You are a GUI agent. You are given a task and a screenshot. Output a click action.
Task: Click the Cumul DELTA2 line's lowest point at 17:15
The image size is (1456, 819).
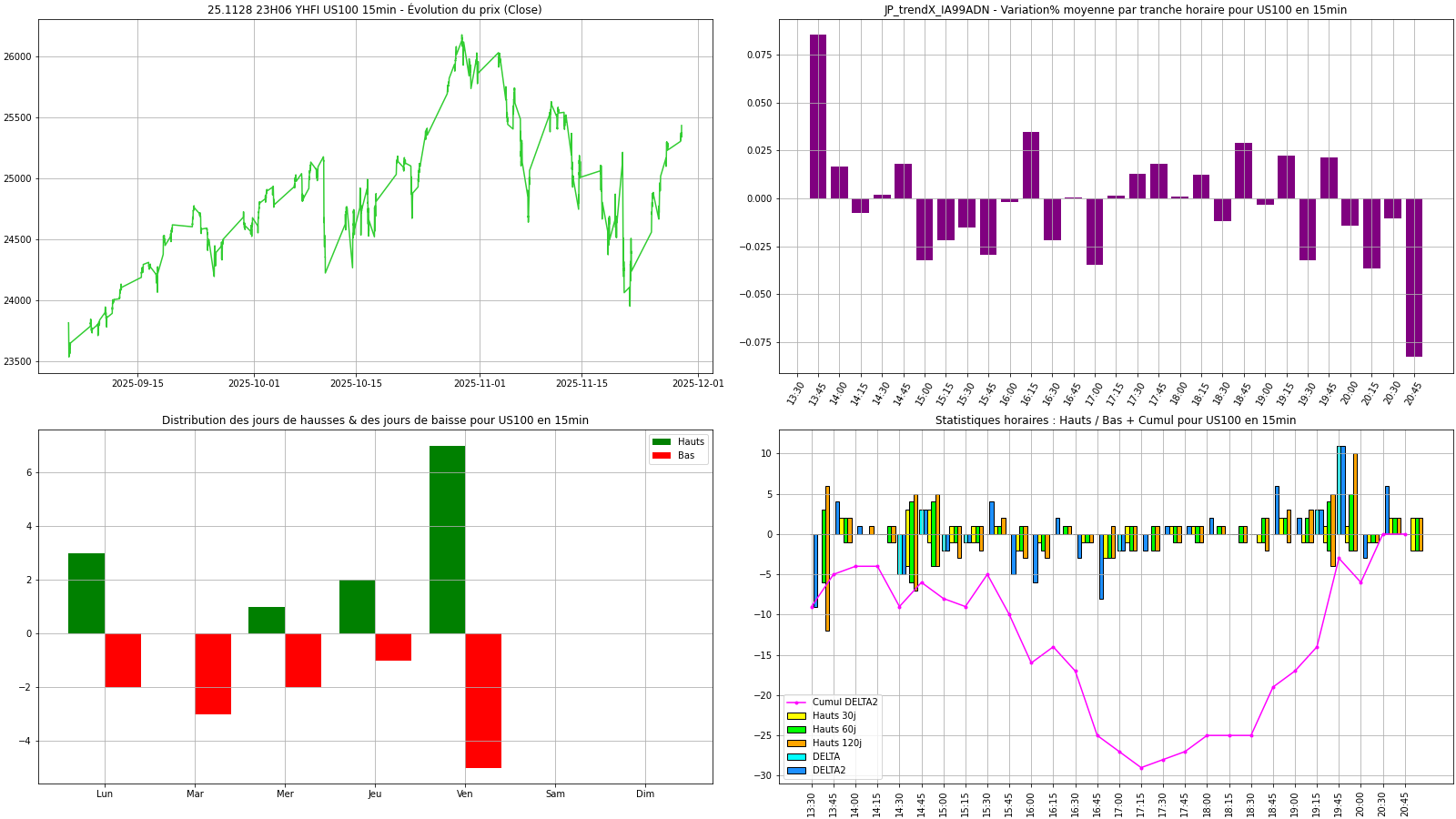click(x=1141, y=768)
